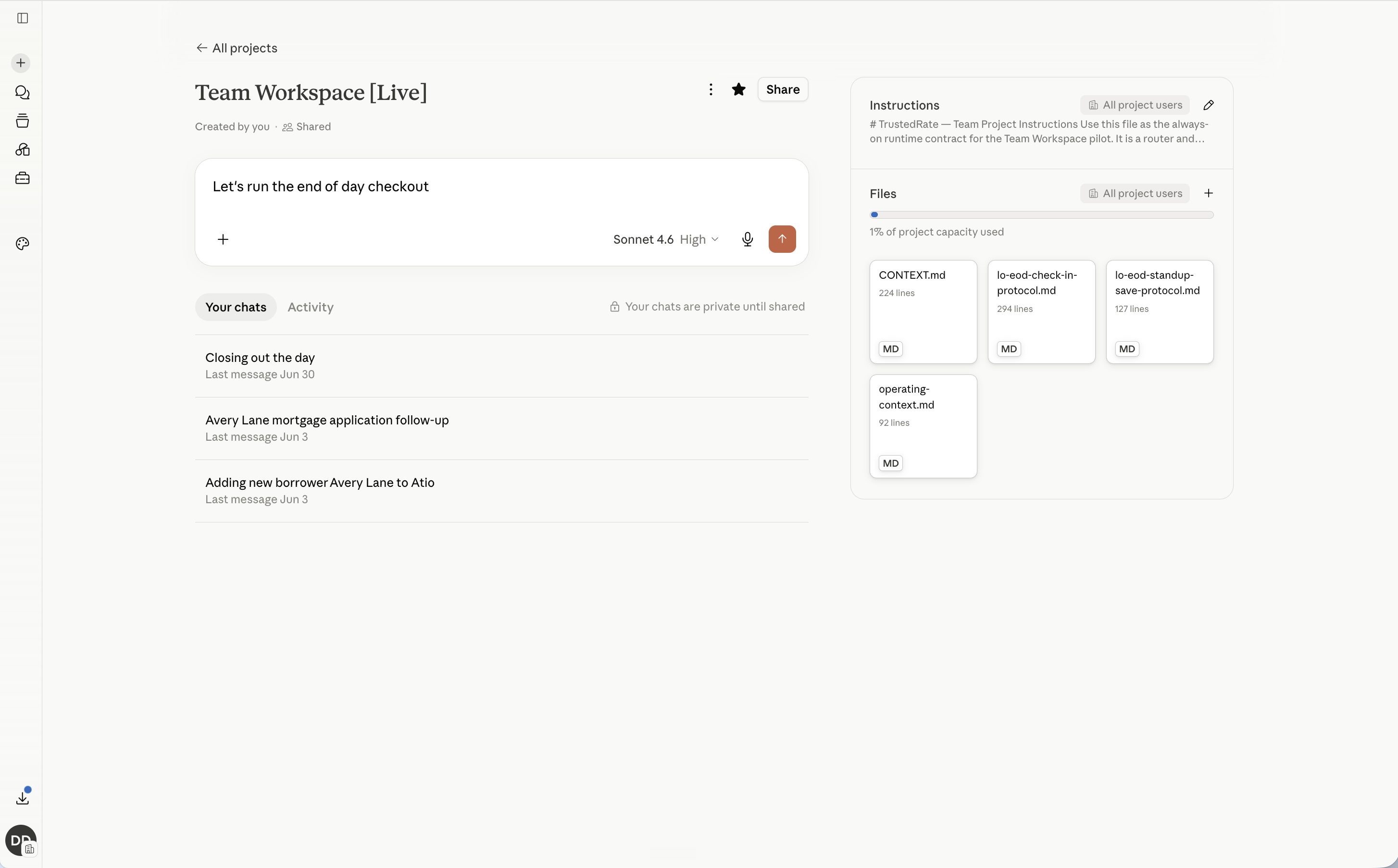Open lo-eod-standup-save-protocol.md file card
The image size is (1398, 868).
coord(1160,312)
